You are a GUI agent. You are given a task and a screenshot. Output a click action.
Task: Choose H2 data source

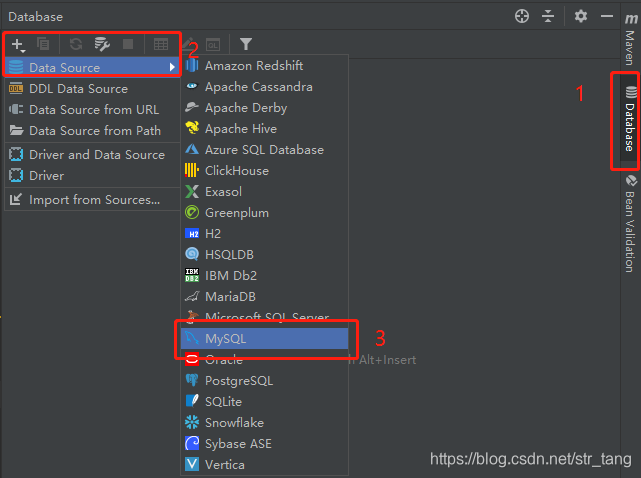(264, 233)
